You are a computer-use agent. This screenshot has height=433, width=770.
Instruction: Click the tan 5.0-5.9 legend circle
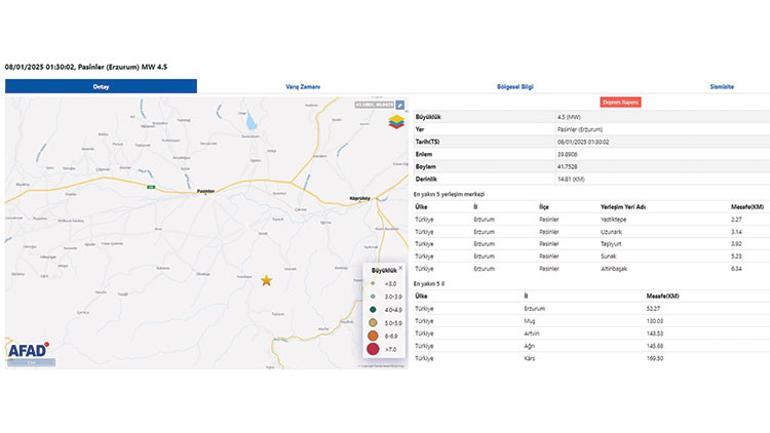click(373, 323)
